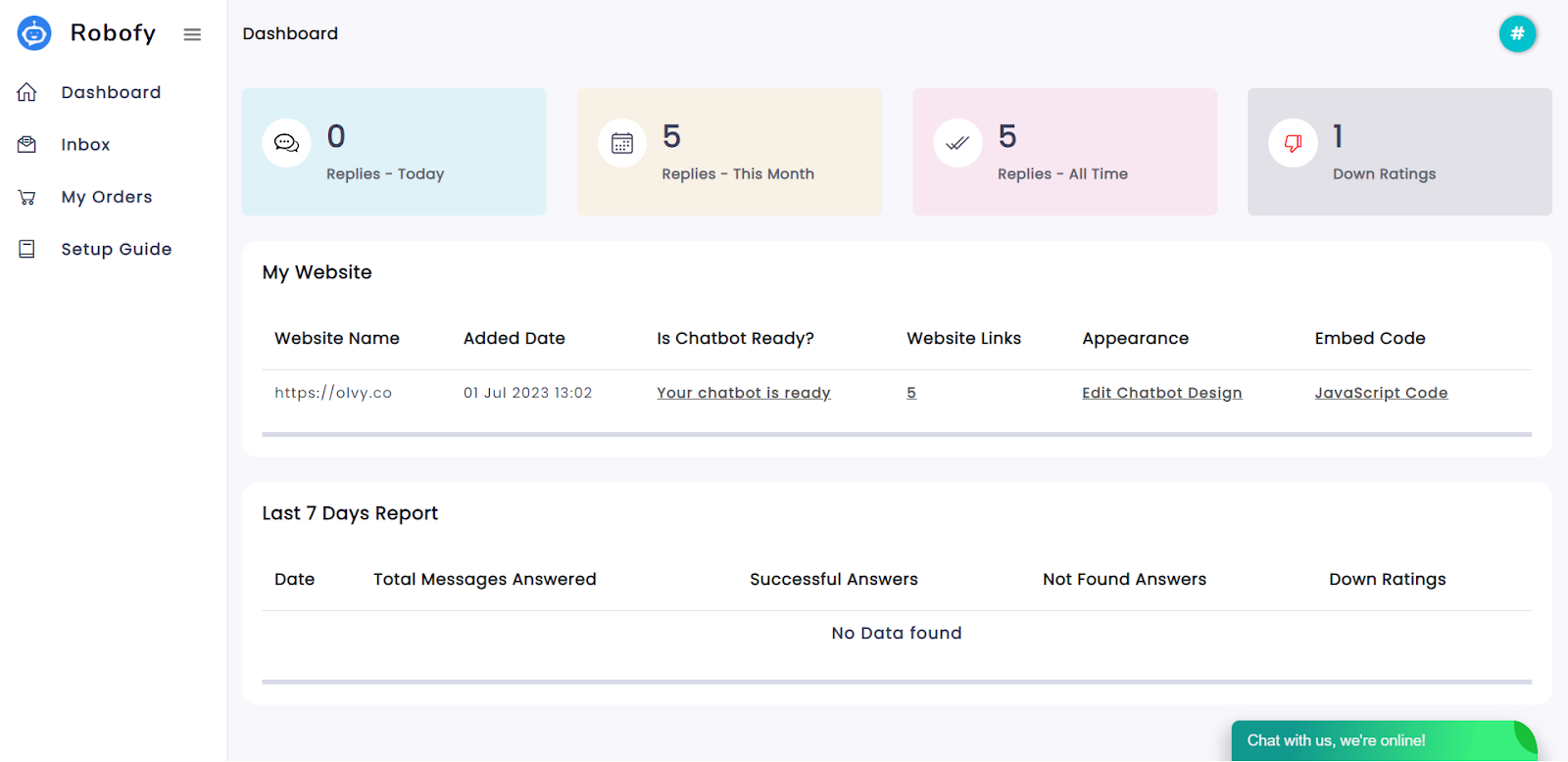This screenshot has height=762, width=1568.
Task: Open the Edit Chatbot Design link
Action: coord(1161,393)
